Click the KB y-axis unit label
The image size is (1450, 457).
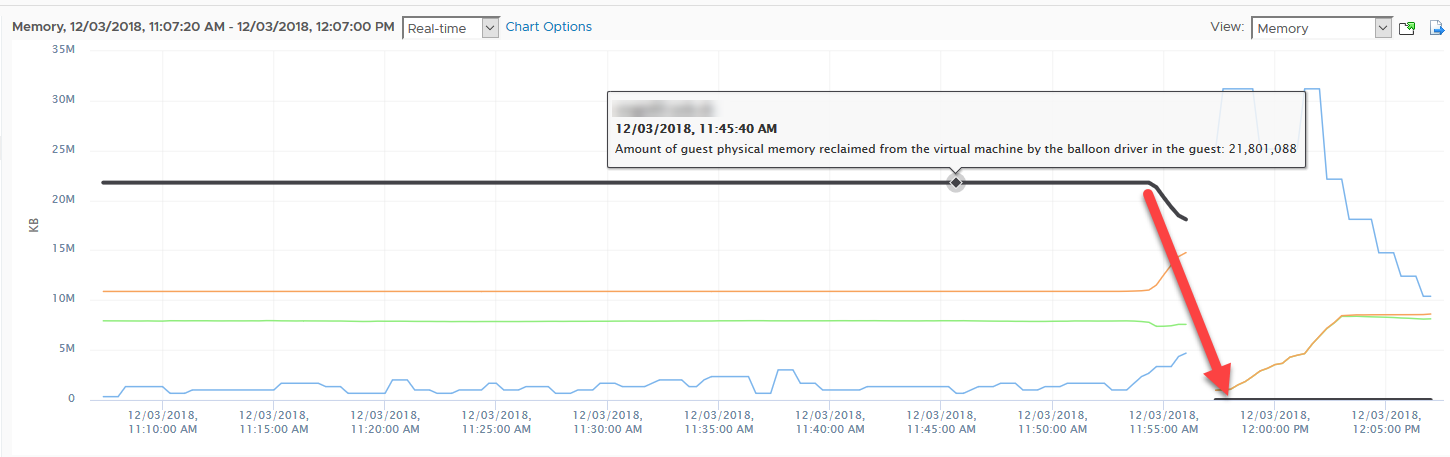pos(33,224)
